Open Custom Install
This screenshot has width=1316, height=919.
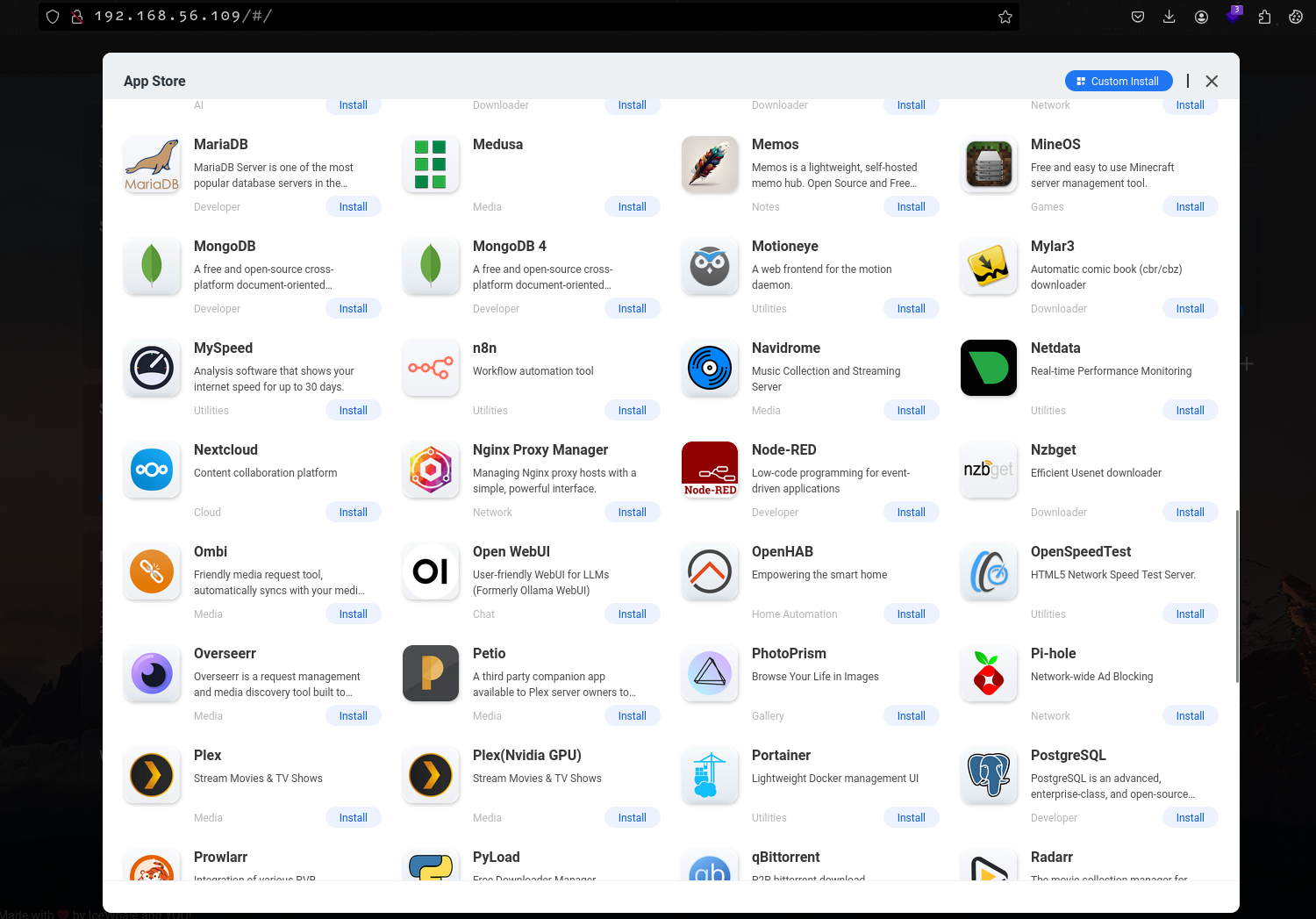tap(1119, 81)
